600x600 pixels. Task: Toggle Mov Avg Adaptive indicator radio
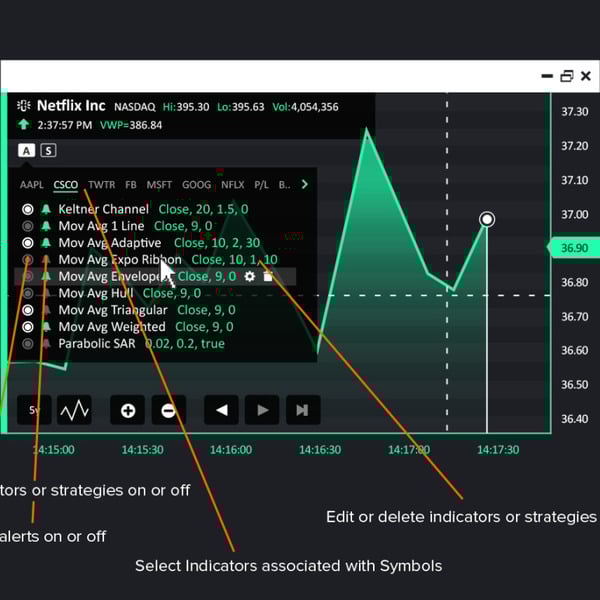coord(28,243)
